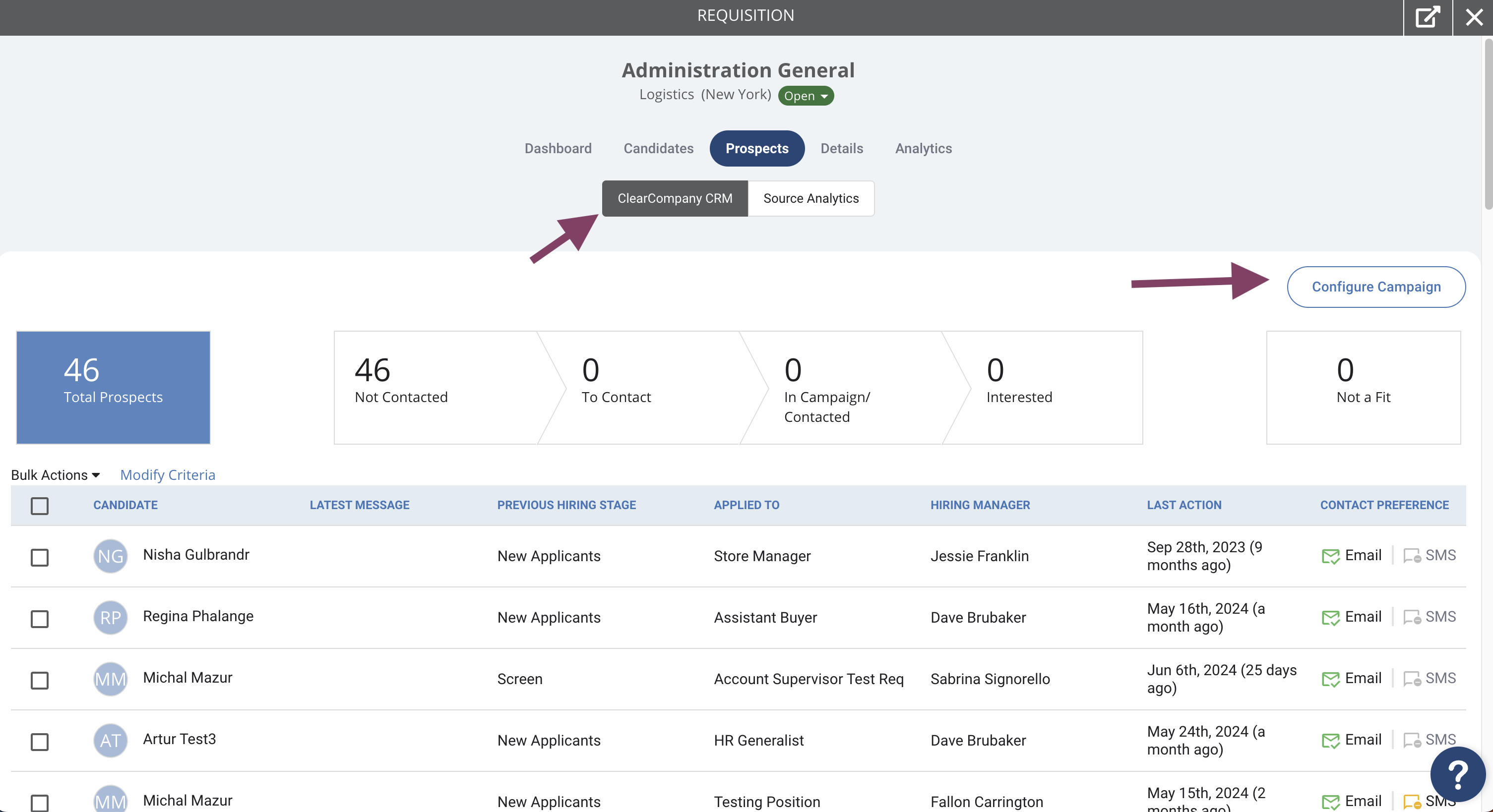Click Nisha Gulbrandr's NG avatar

tap(110, 556)
